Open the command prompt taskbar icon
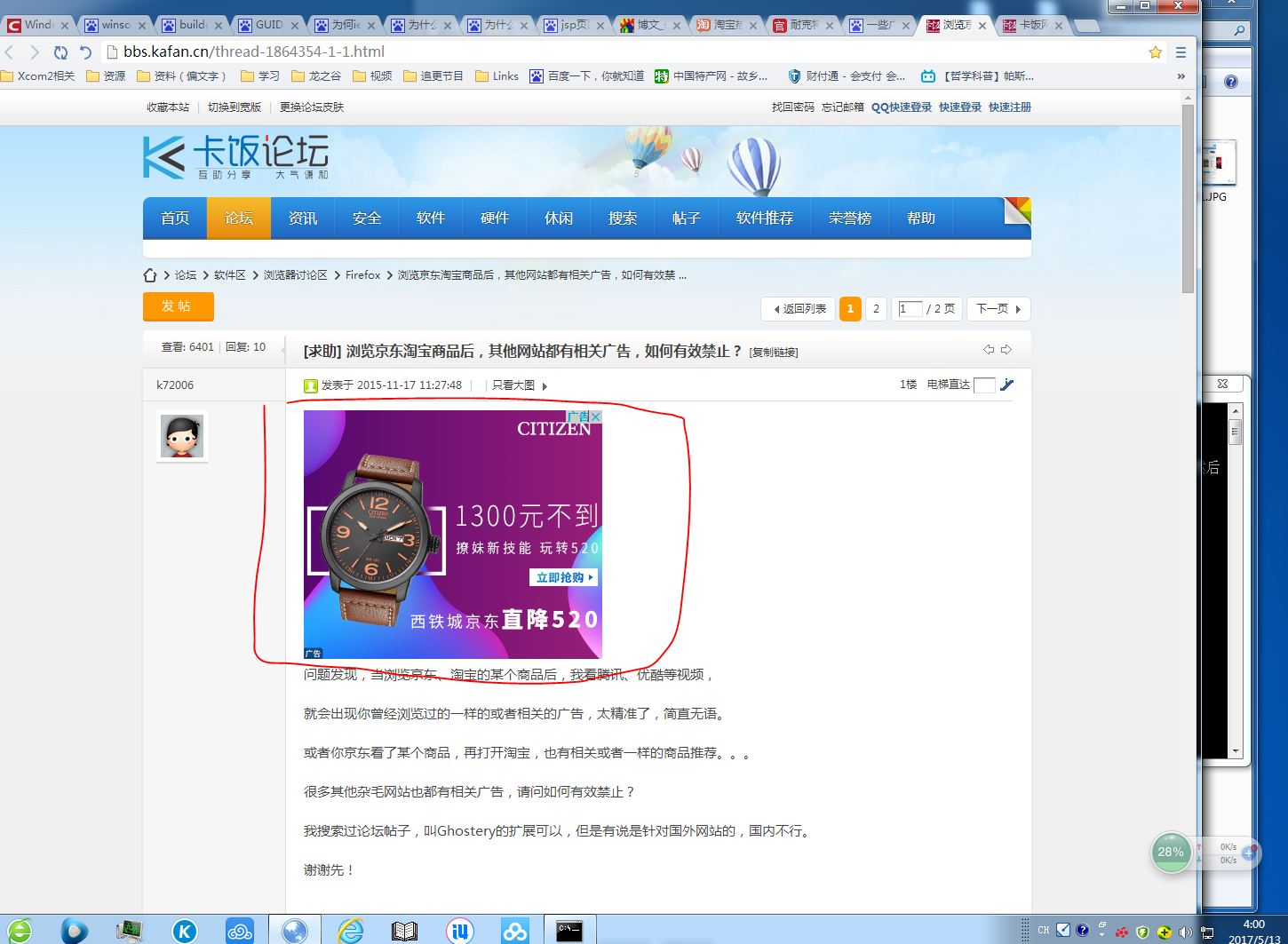The width and height of the screenshot is (1288, 944). 569,931
